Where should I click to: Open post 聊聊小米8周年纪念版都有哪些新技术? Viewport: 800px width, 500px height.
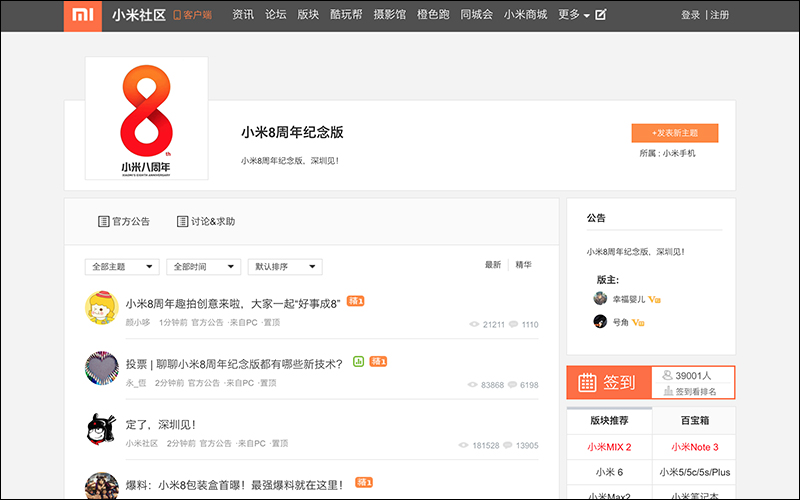point(234,364)
